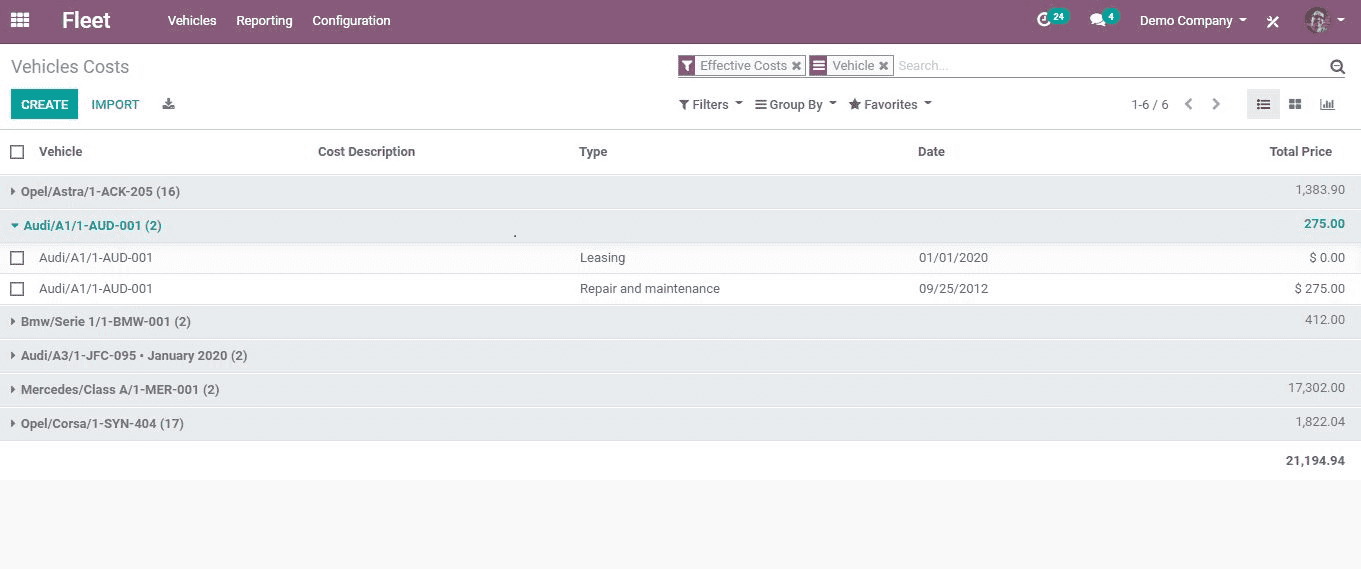This screenshot has height=569, width=1361.
Task: Click the Effective Costs funnel icon
Action: [687, 66]
